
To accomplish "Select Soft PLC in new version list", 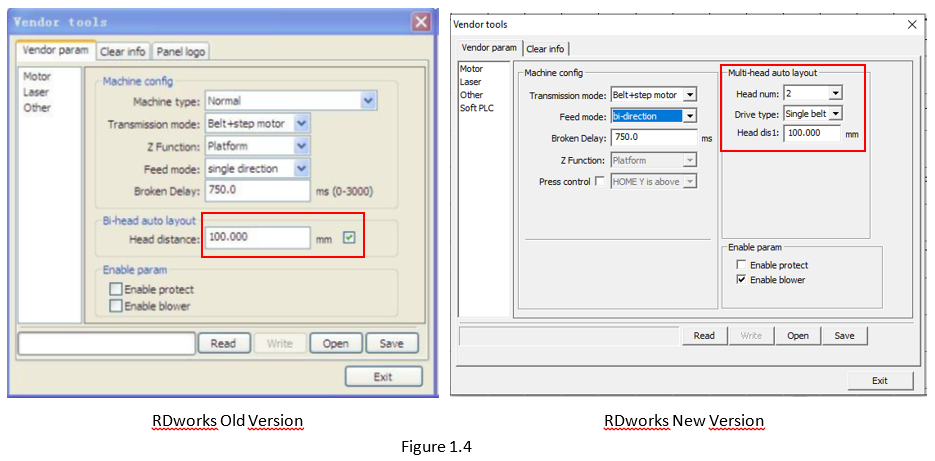I will pos(476,108).
